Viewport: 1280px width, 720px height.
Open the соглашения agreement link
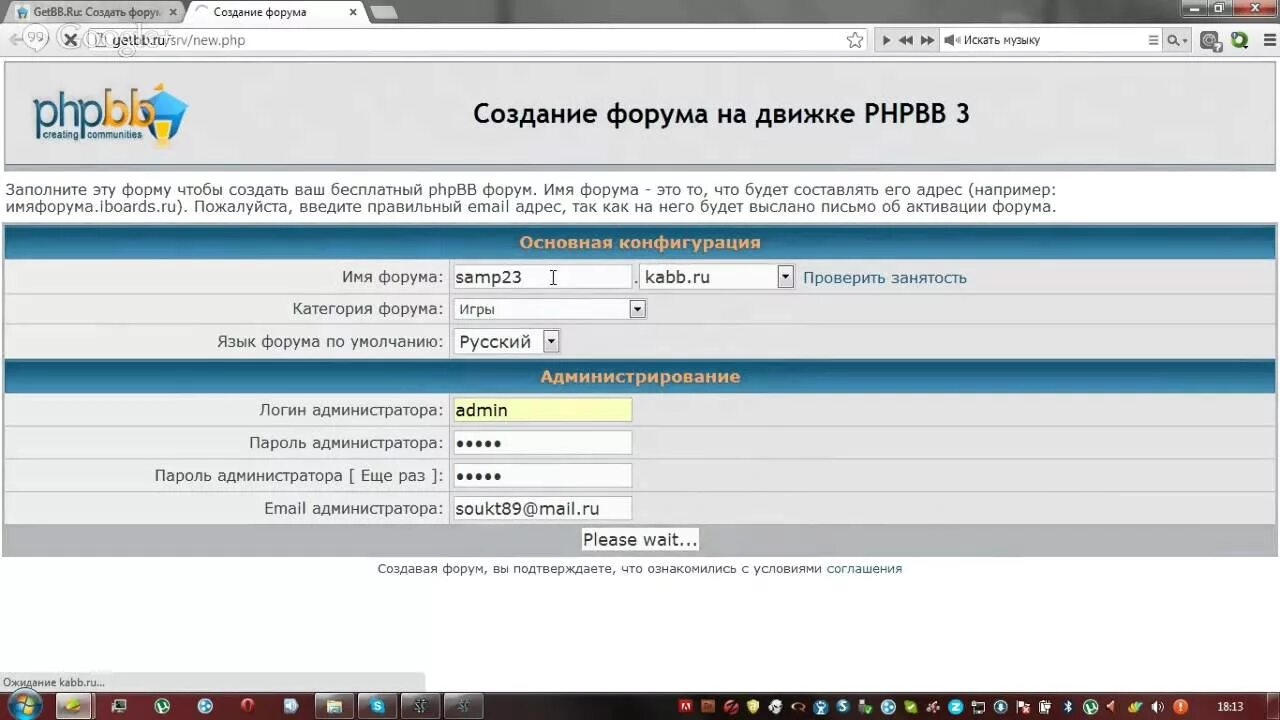click(864, 569)
